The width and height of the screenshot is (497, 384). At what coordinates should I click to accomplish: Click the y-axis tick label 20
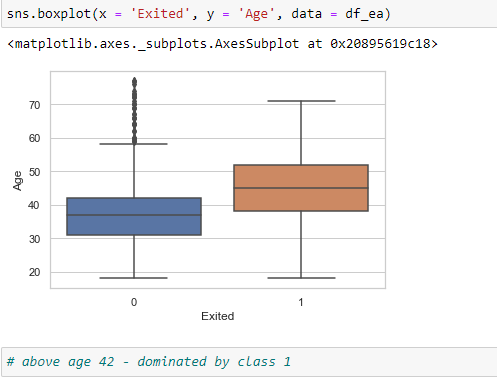click(x=34, y=272)
